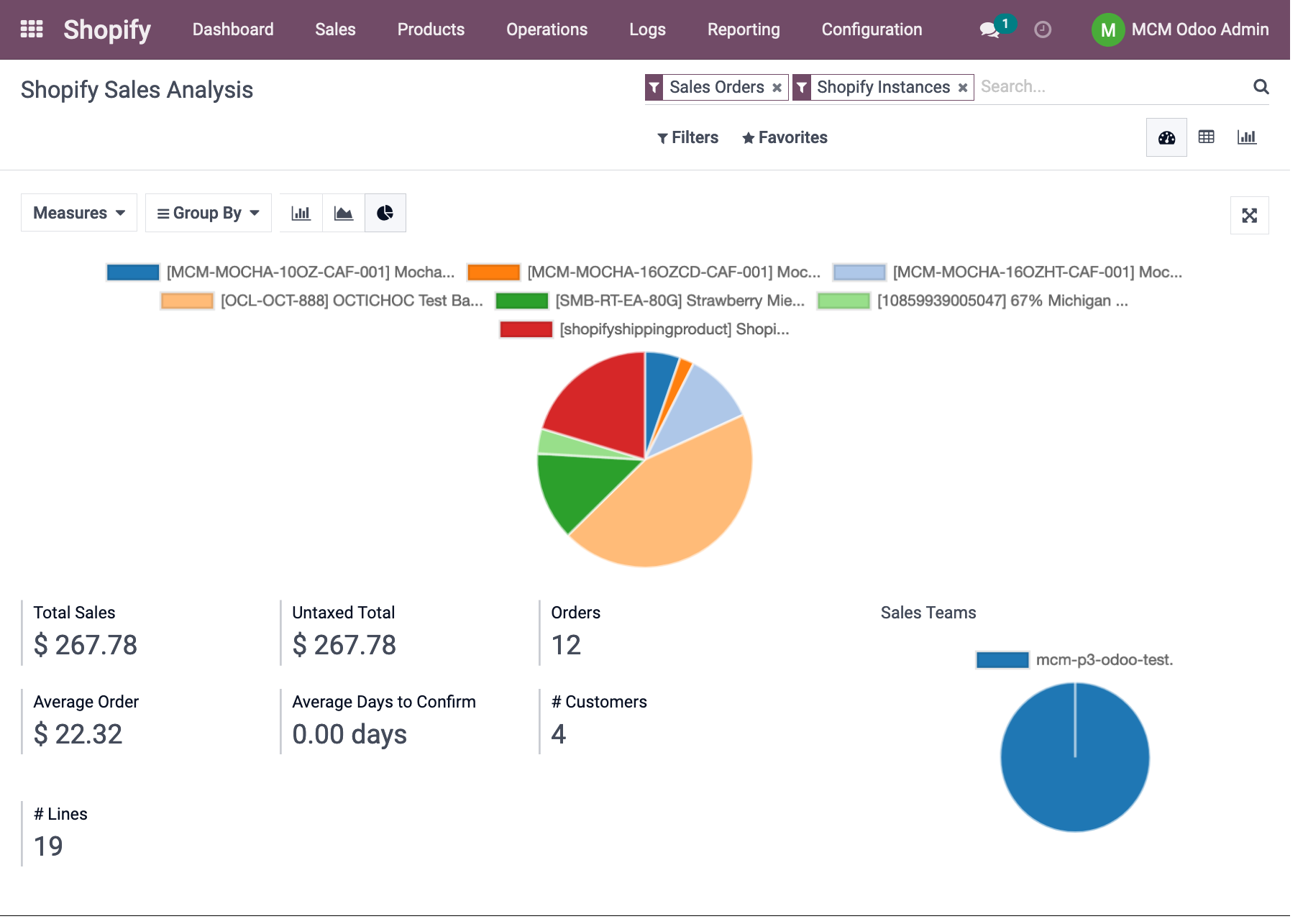Expand the chart to fullscreen
The width and height of the screenshot is (1303, 924).
1250,216
